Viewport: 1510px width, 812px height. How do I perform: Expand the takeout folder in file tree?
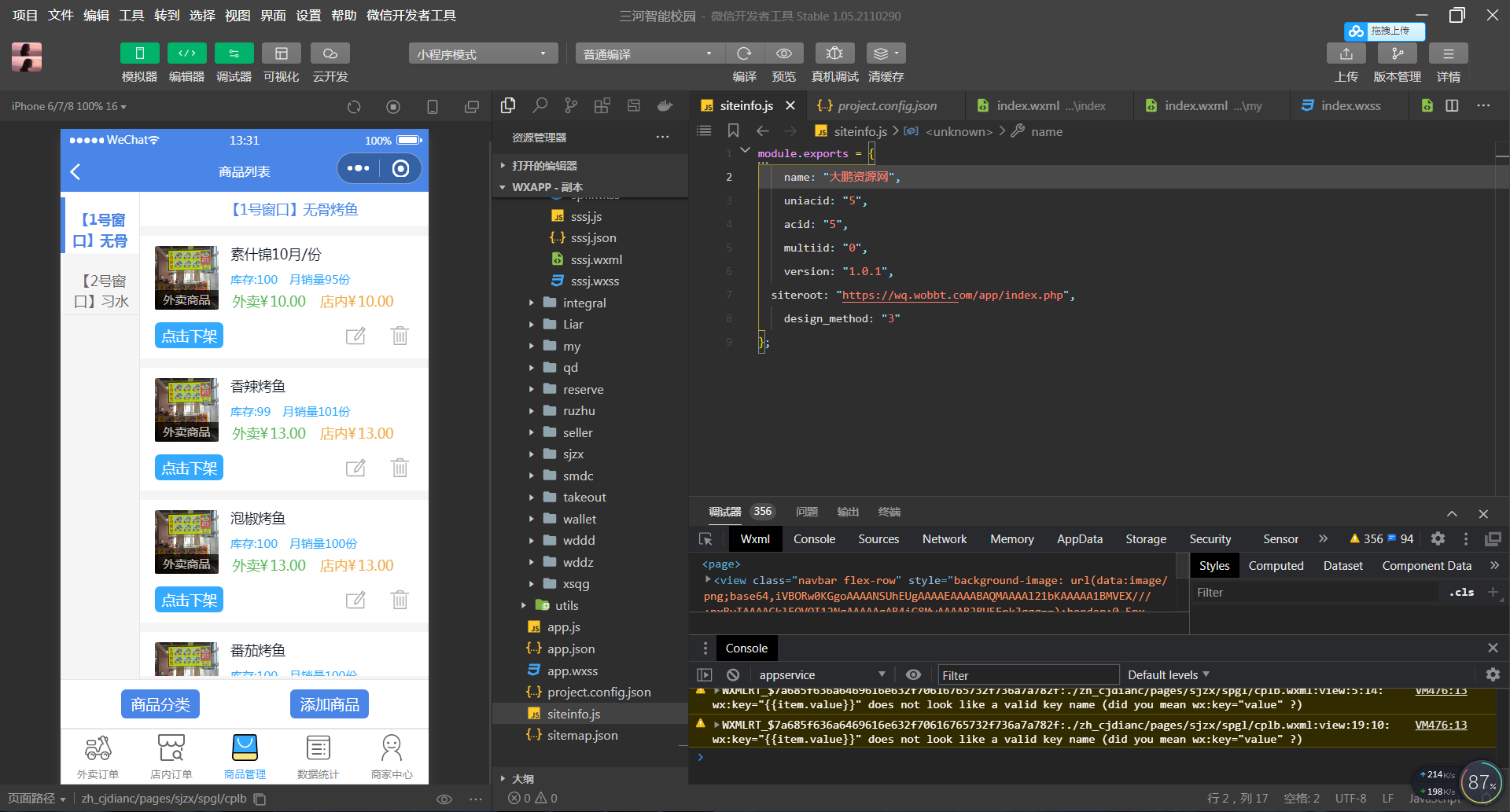tap(584, 498)
